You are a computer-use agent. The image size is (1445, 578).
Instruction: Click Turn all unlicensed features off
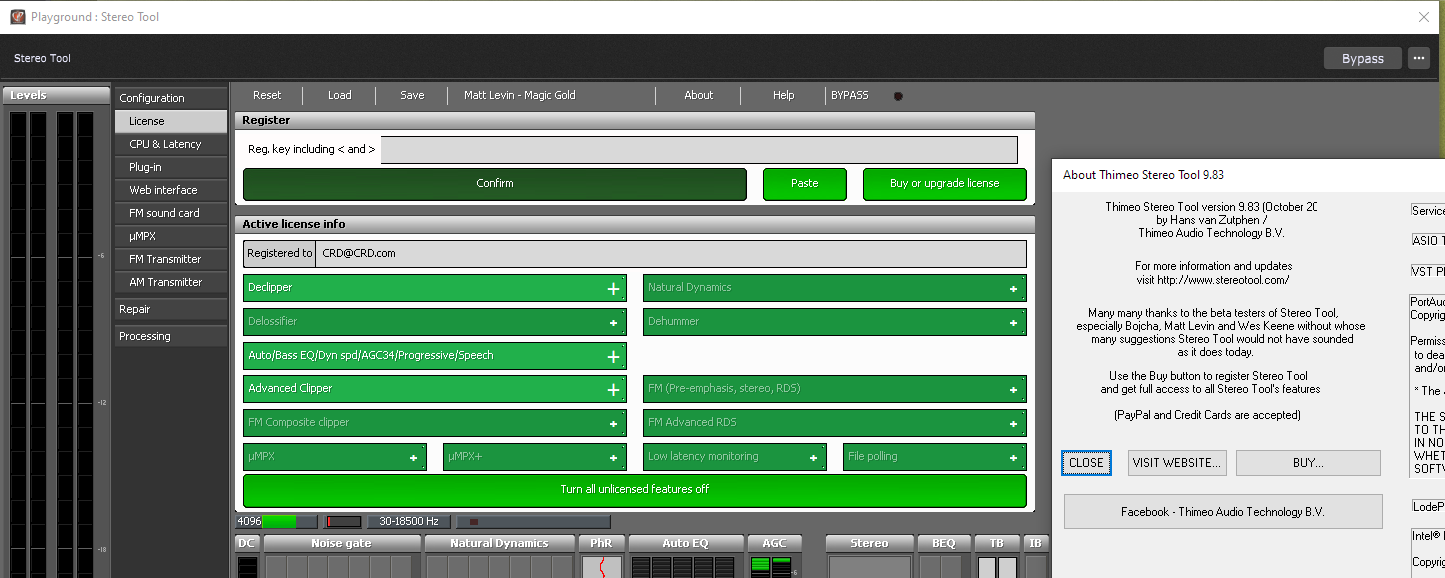coord(635,490)
